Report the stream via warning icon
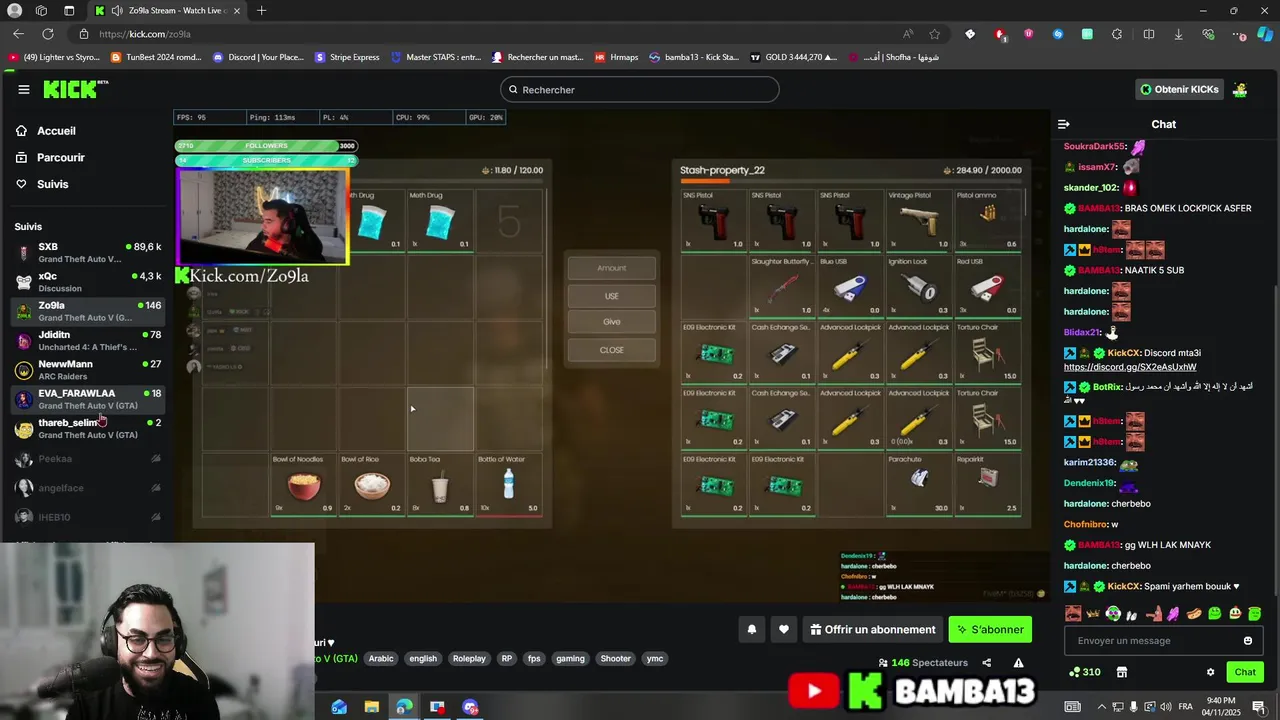The width and height of the screenshot is (1280, 720). click(x=1018, y=663)
